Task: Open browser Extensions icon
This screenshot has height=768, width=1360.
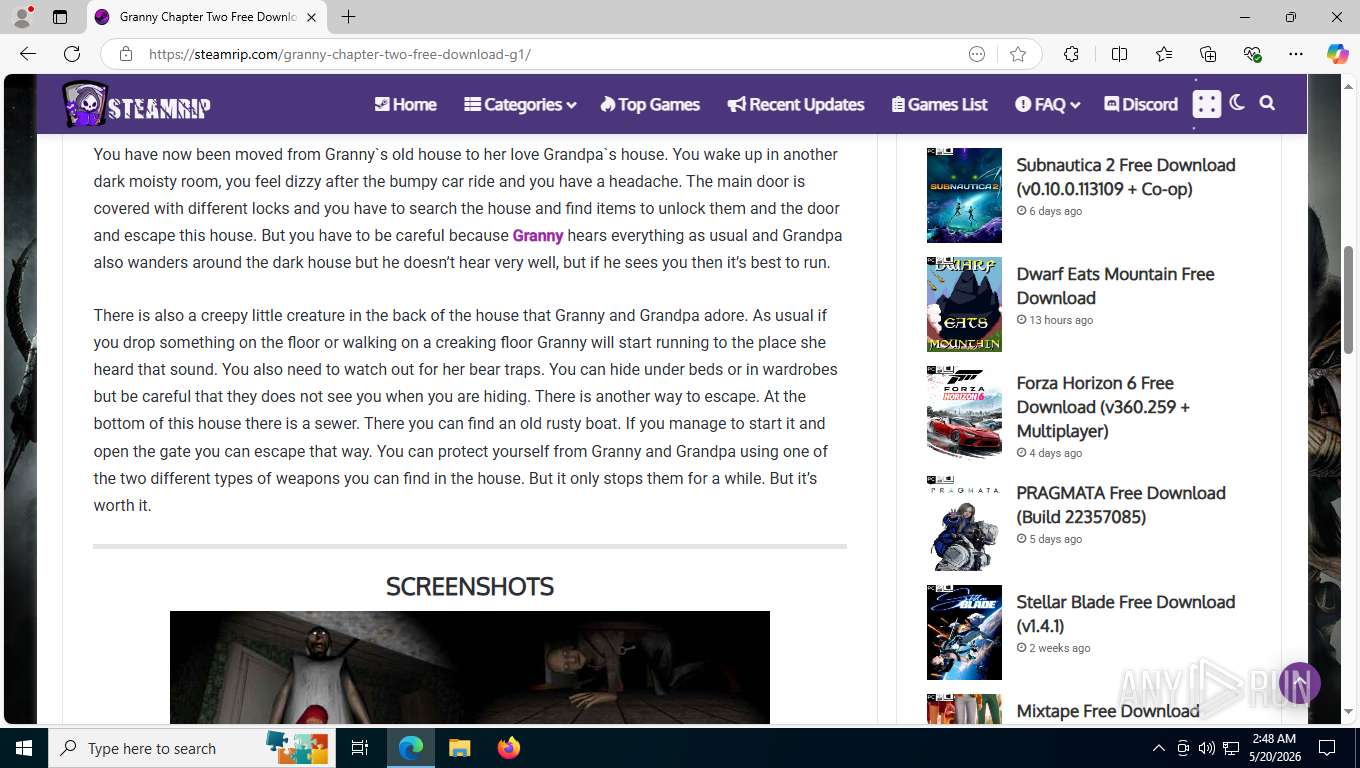Action: click(1071, 54)
